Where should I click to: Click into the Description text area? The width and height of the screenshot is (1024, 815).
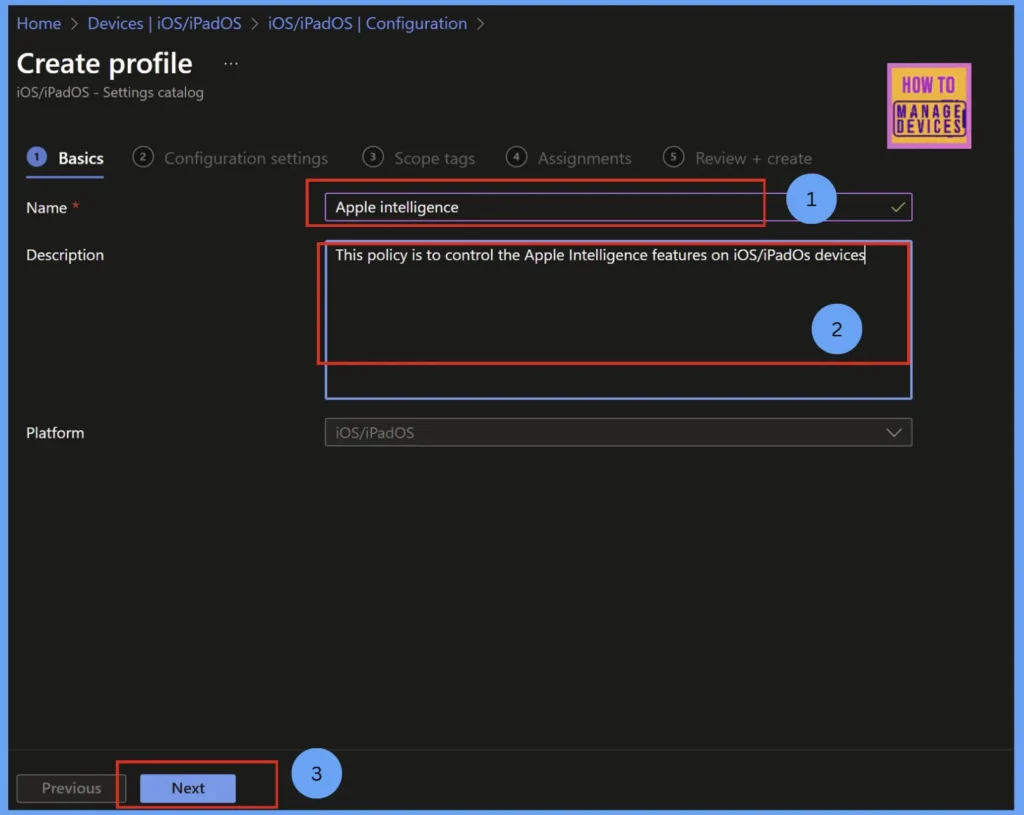618,319
